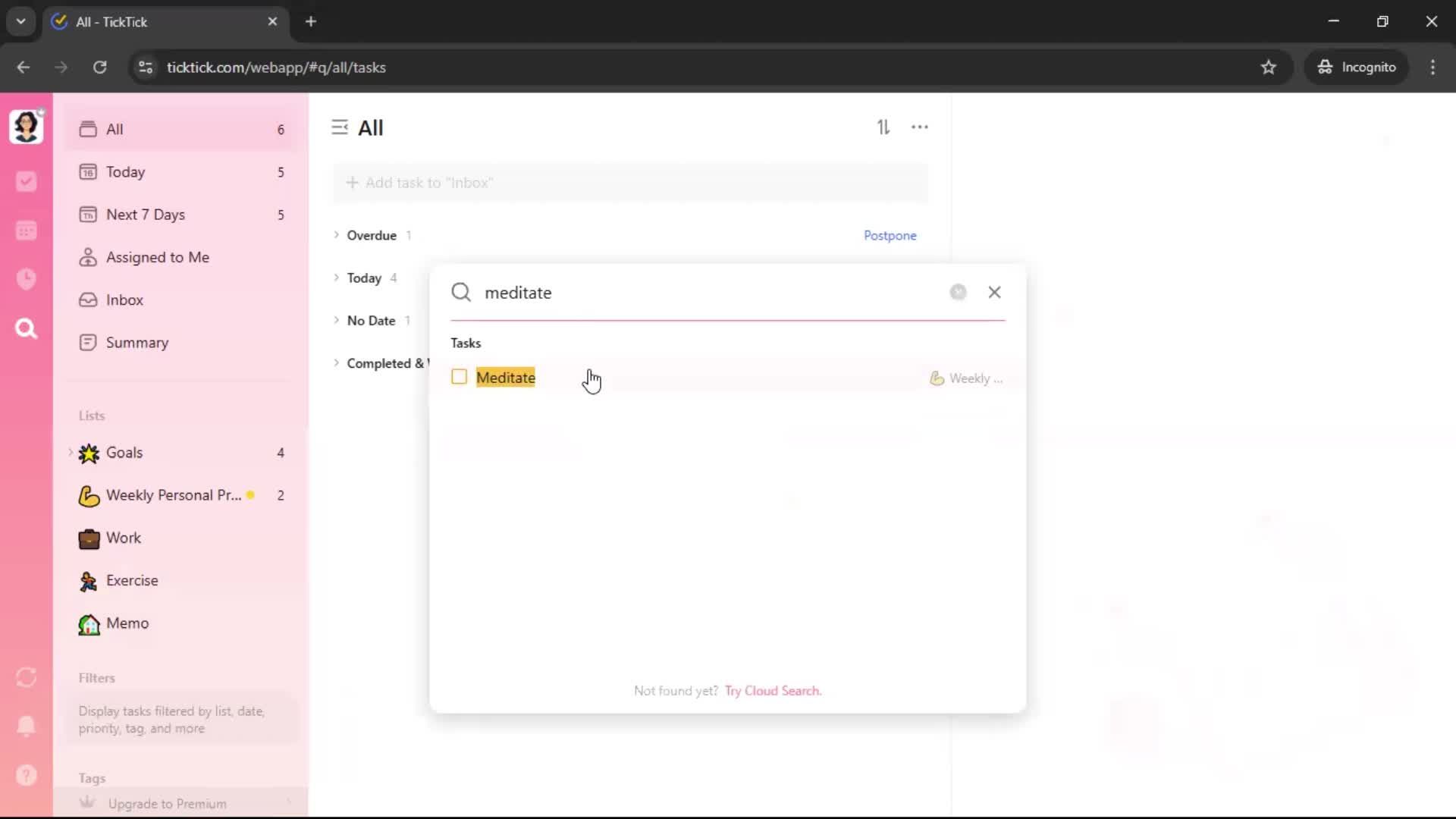Toggle the sidebar with the hamburger icon
1456x819 pixels.
[340, 127]
